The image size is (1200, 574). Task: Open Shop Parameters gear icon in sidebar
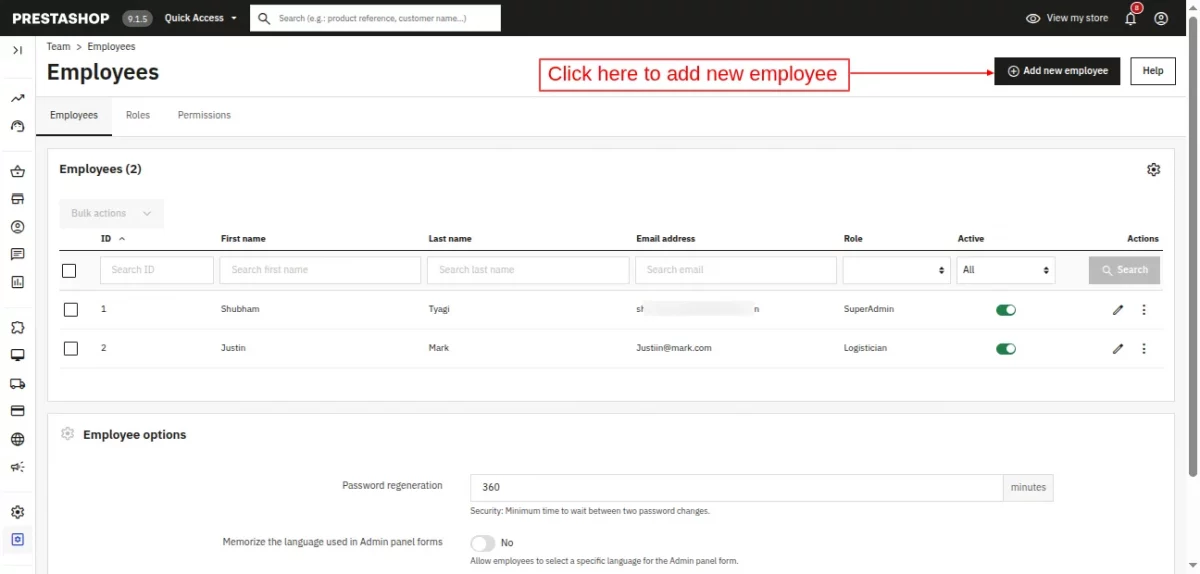(17, 512)
